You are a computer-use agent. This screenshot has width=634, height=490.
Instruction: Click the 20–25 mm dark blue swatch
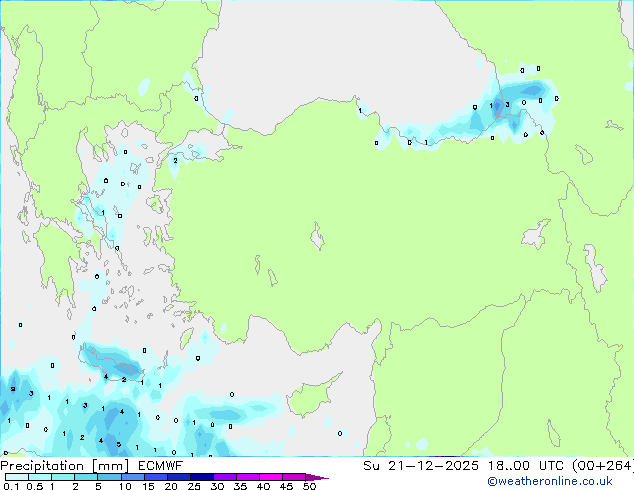[179, 477]
